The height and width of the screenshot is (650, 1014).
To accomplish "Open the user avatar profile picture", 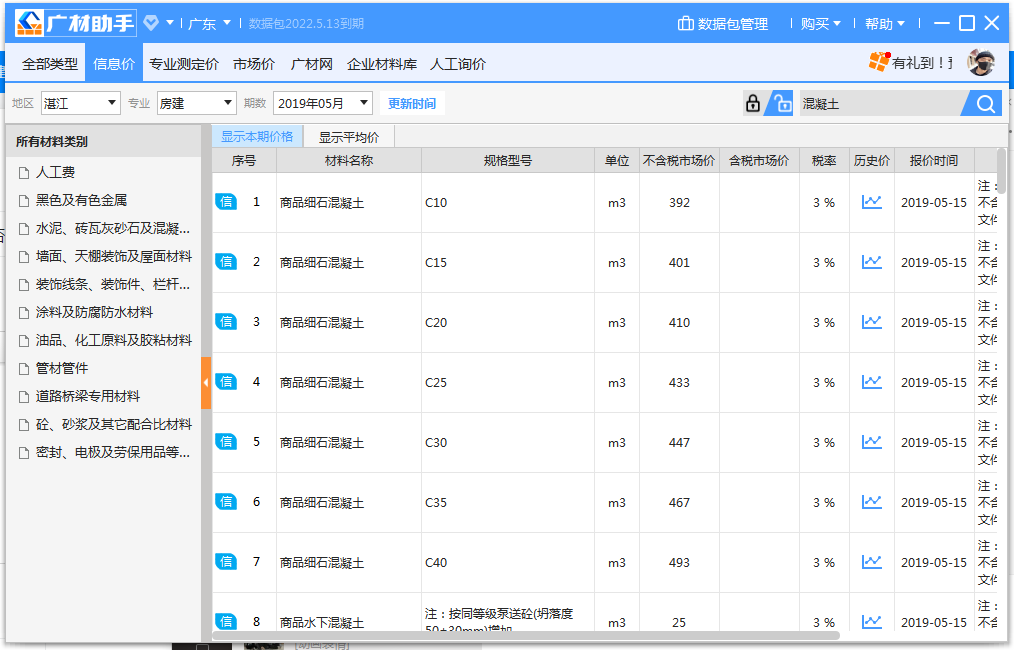I will [x=980, y=62].
